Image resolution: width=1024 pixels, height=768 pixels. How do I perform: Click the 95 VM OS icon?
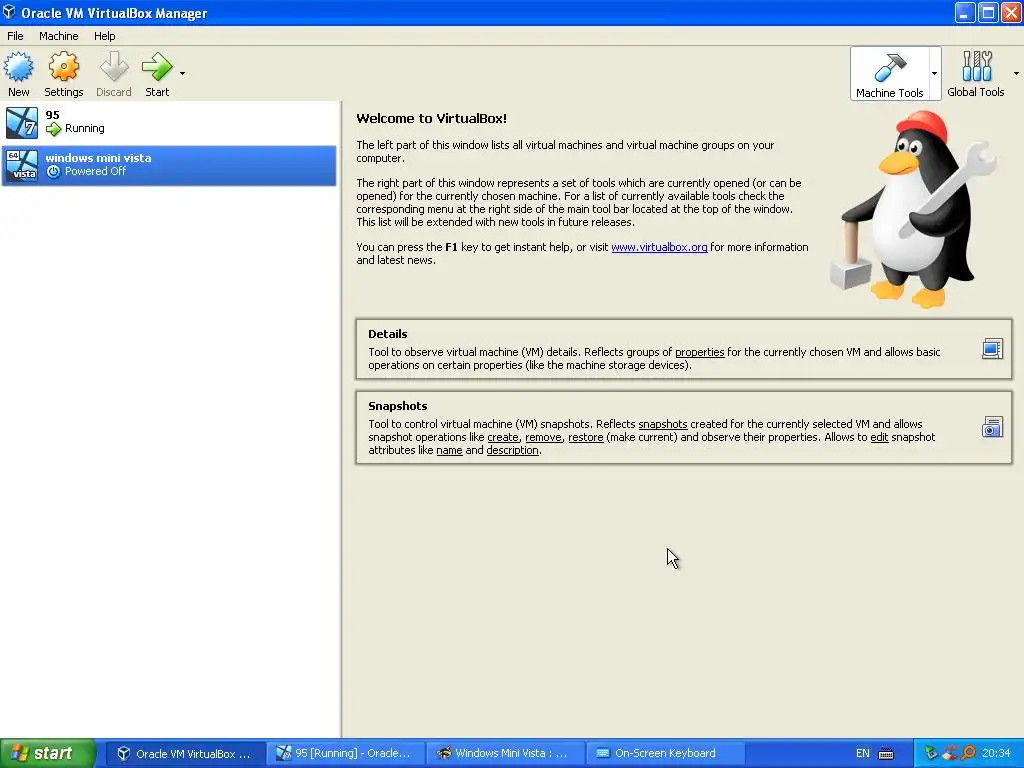(x=22, y=123)
